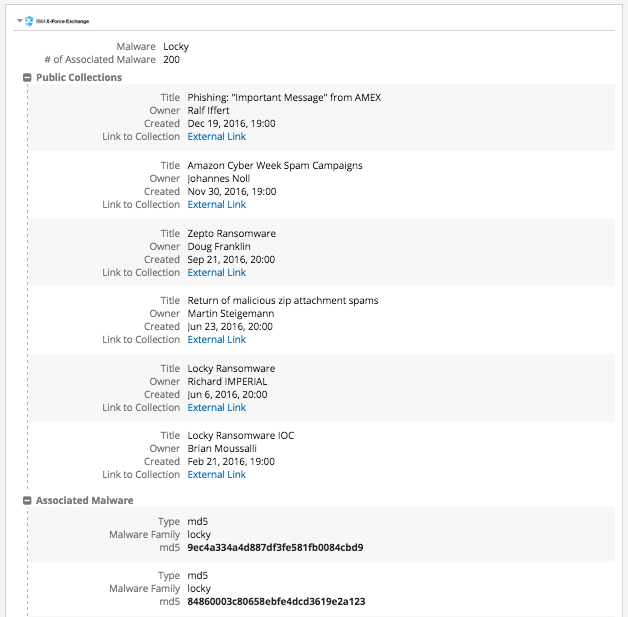Click the md5 hash starting with 9ec4a334
The width and height of the screenshot is (628, 617).
275,547
